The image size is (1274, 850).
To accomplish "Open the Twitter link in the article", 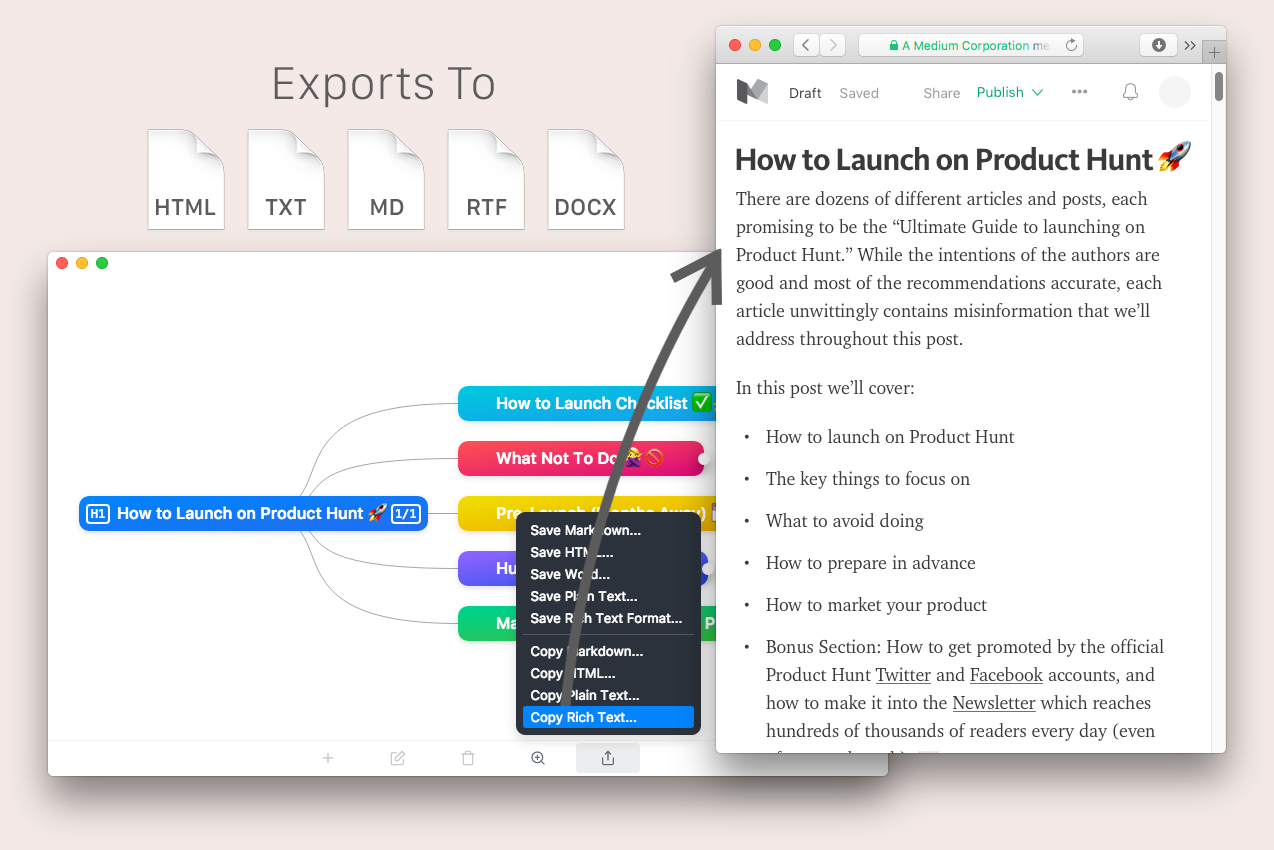I will [x=903, y=675].
